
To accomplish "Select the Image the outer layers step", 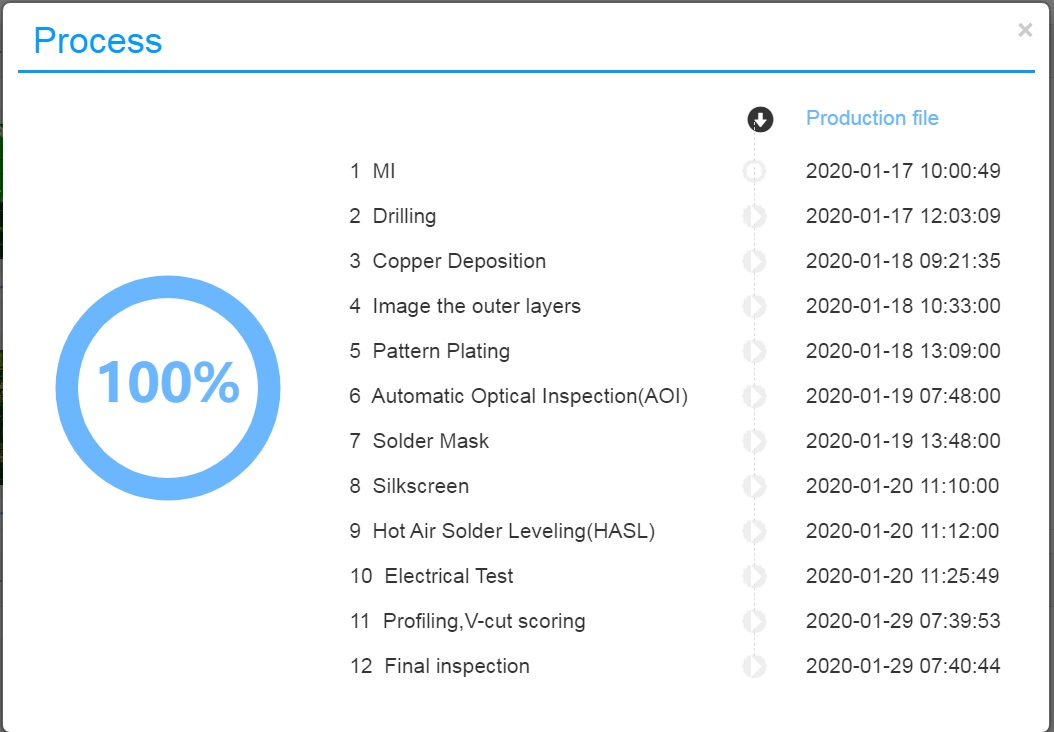I will (464, 306).
